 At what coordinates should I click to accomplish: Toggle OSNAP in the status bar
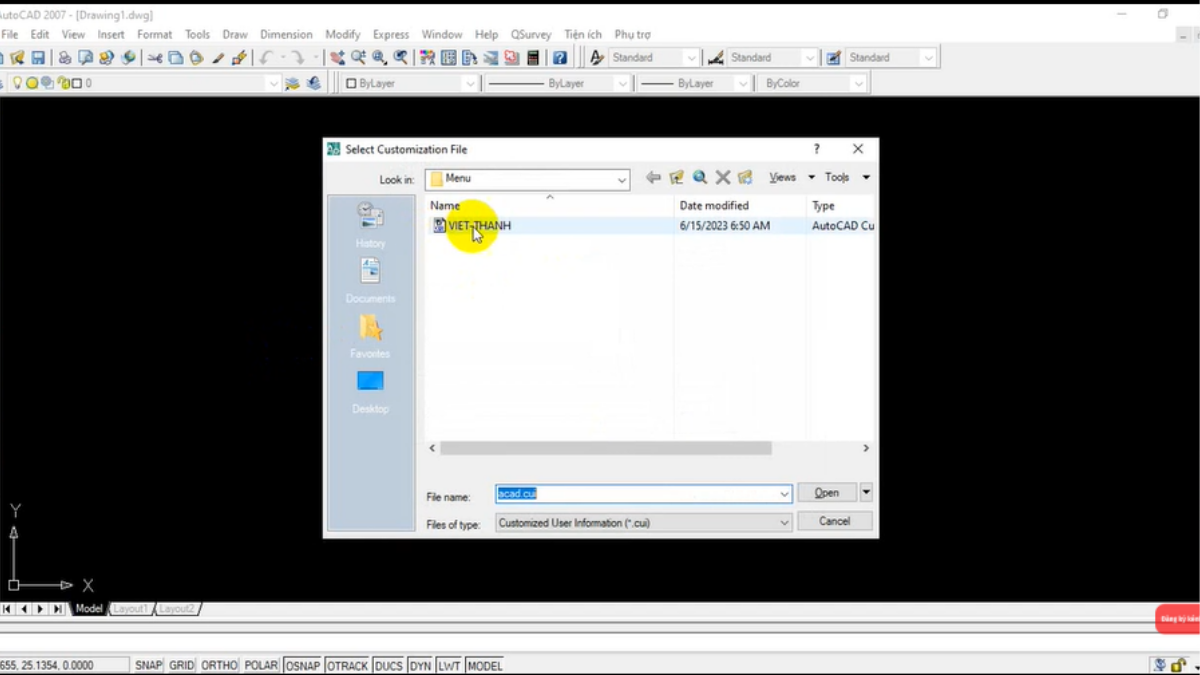coord(302,666)
